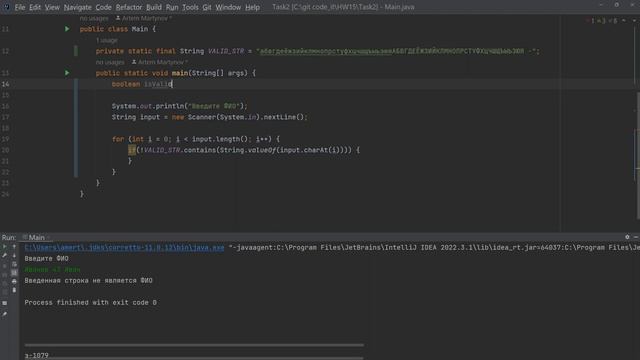The image size is (640, 360).
Task: Click green user input line in console
Action: click(52, 269)
